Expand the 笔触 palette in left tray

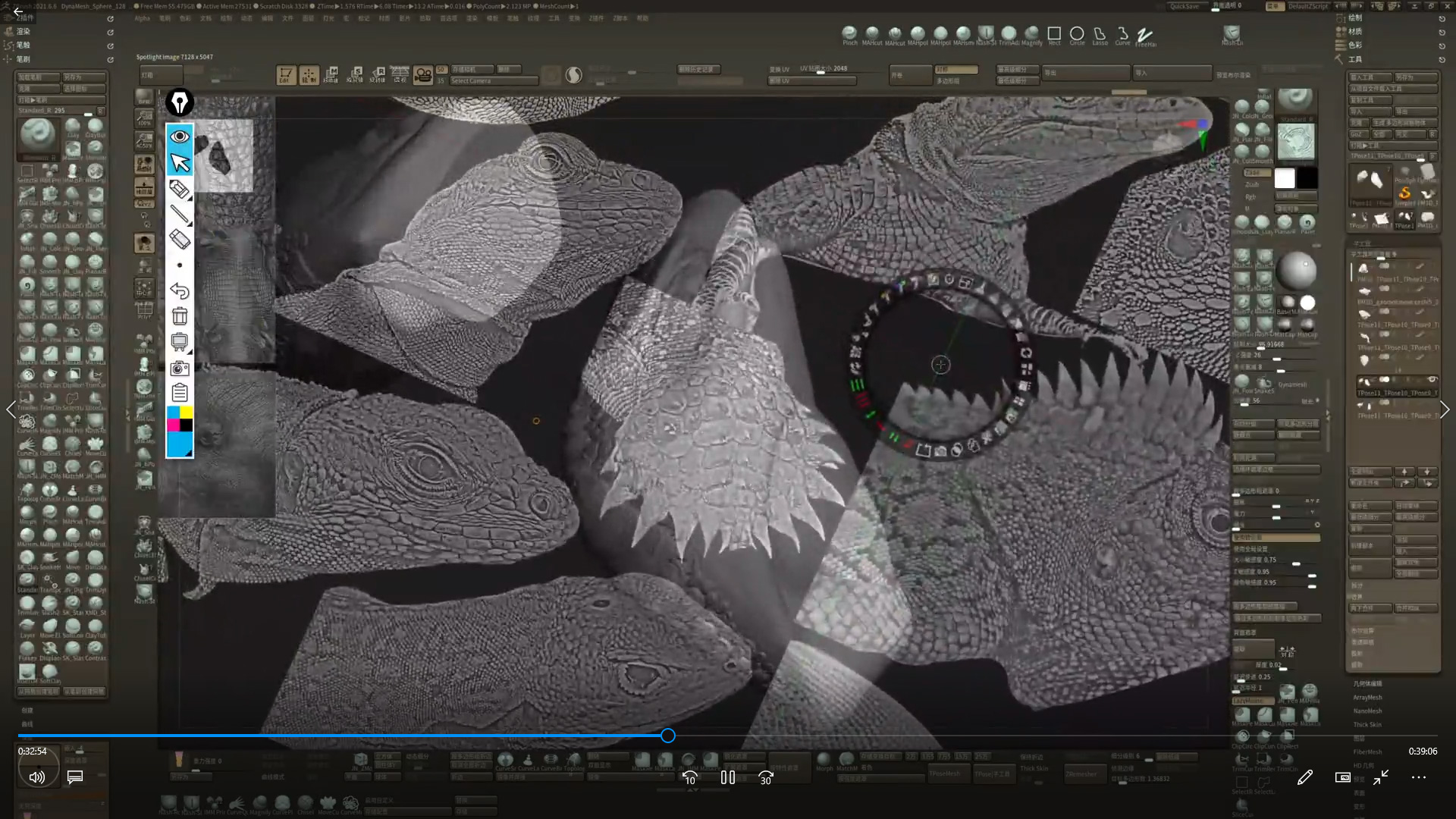[x=24, y=45]
